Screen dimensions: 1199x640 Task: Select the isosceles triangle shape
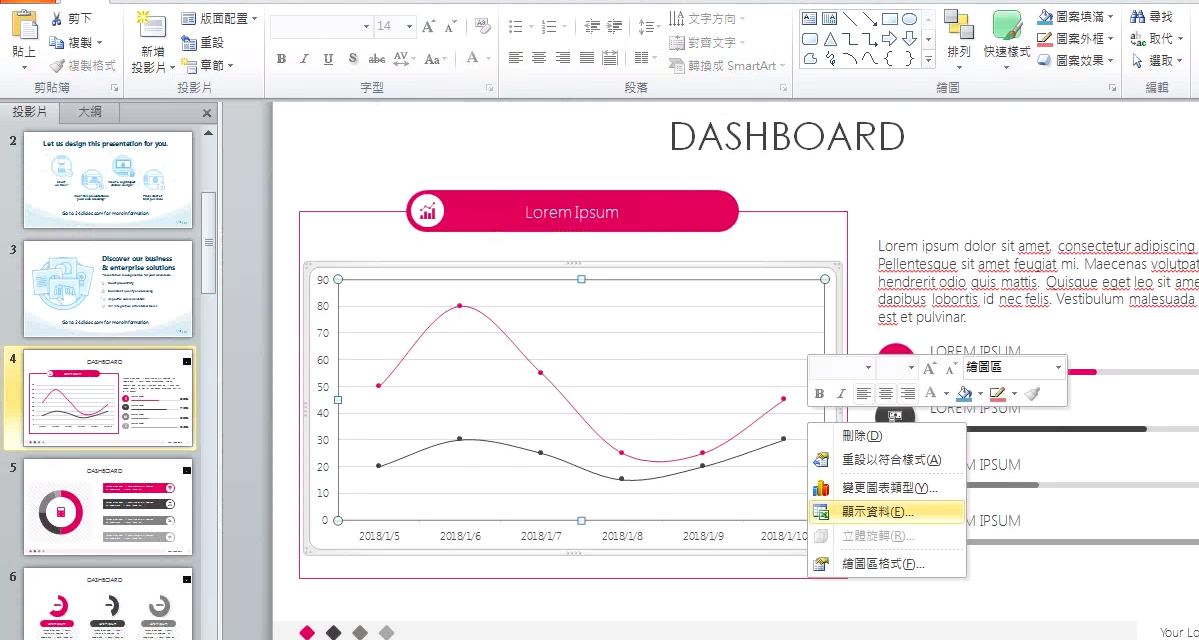[830, 39]
